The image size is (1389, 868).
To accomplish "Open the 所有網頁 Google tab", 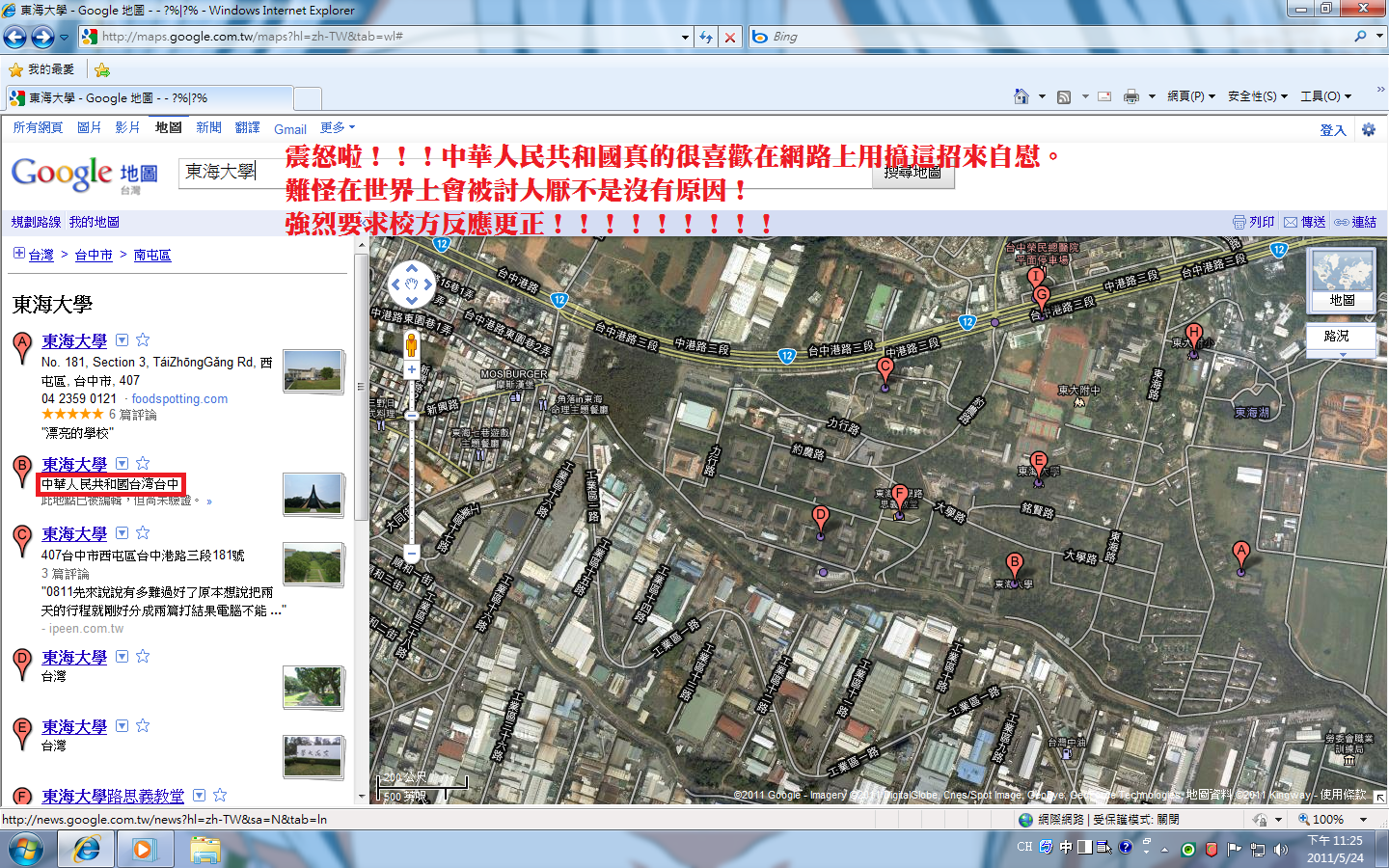I will (38, 127).
